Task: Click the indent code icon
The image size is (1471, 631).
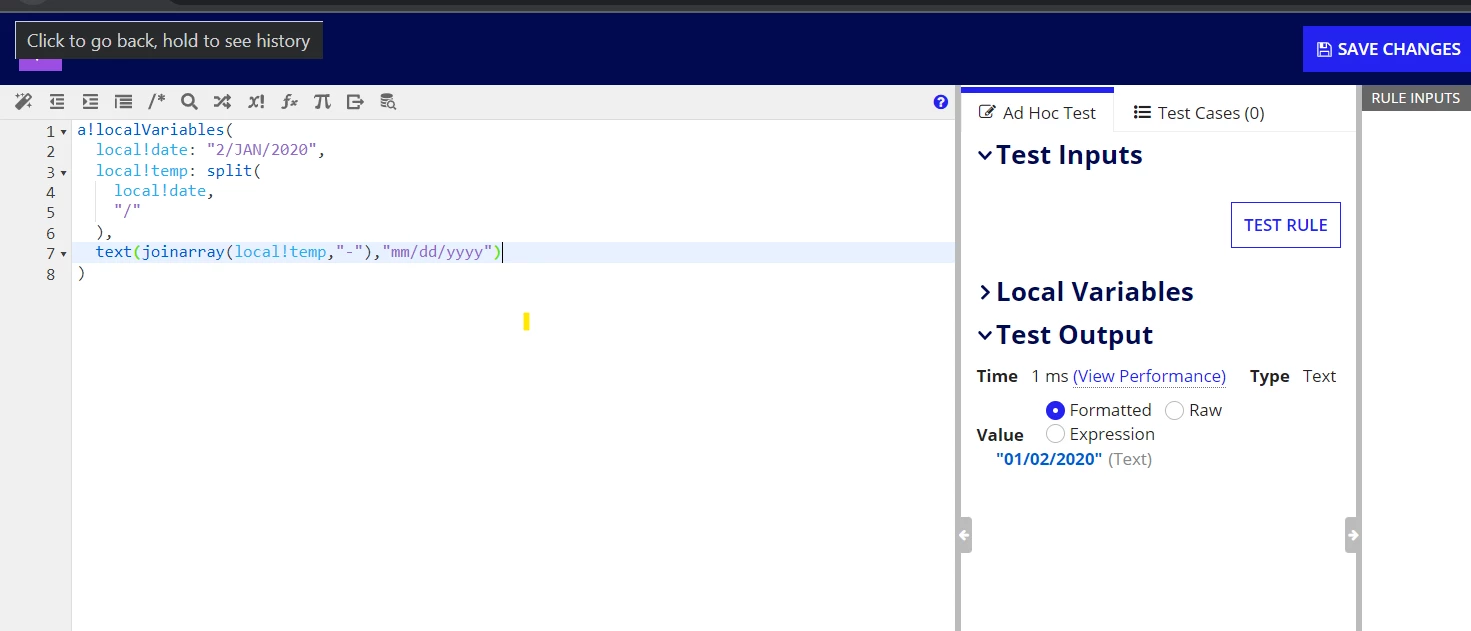Action: [x=90, y=101]
